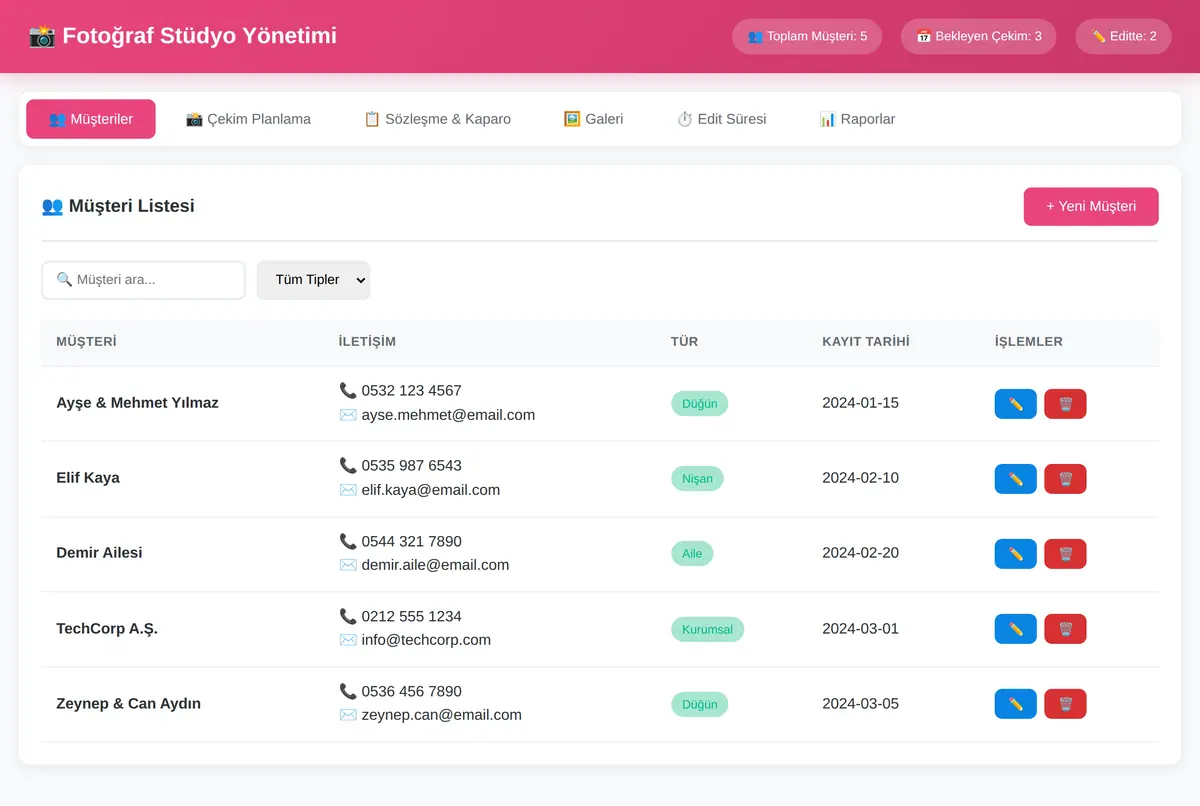Edit the TechCorp A.Ş. customer
The image size is (1200, 806).
[1015, 629]
